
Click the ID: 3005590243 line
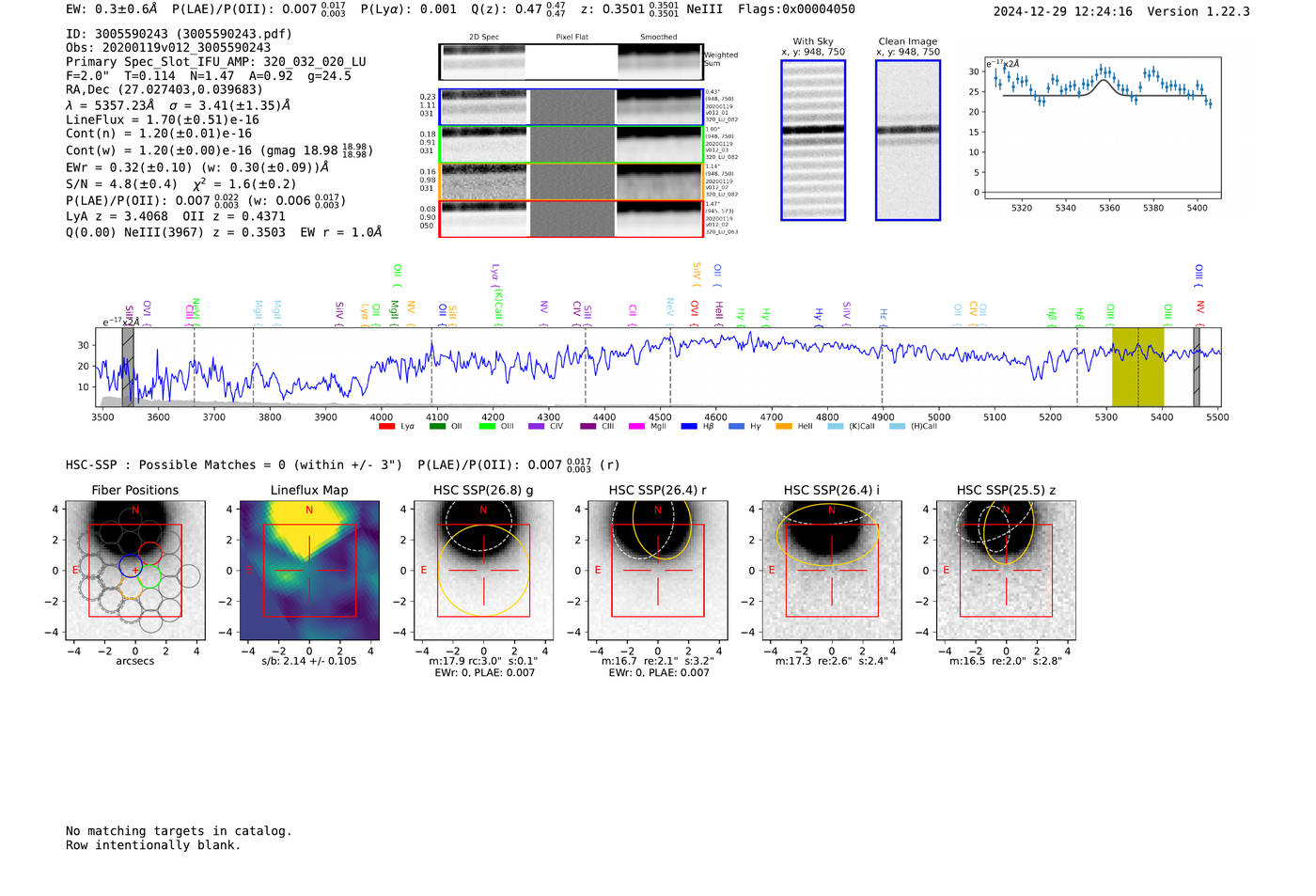[179, 34]
